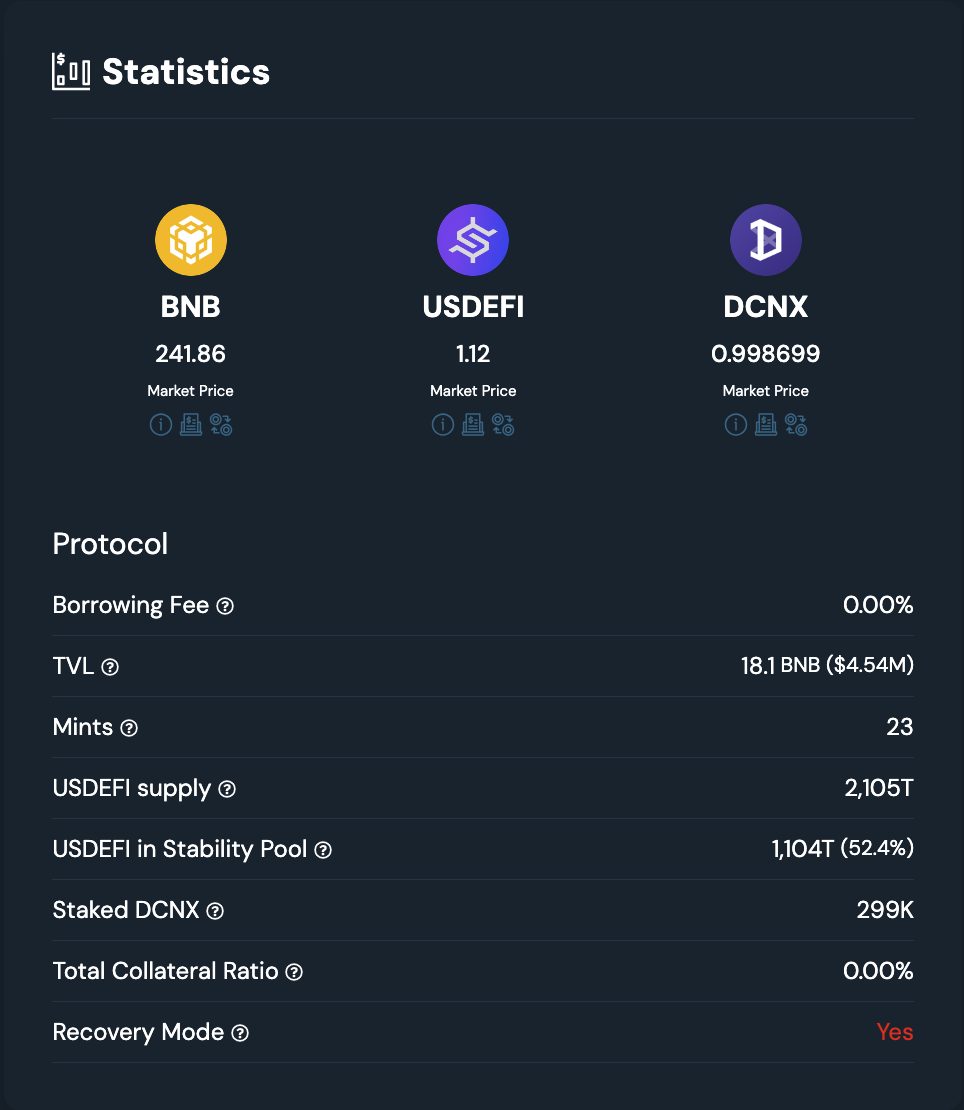
Task: Click the swap coins icon under BNB
Action: click(x=221, y=425)
